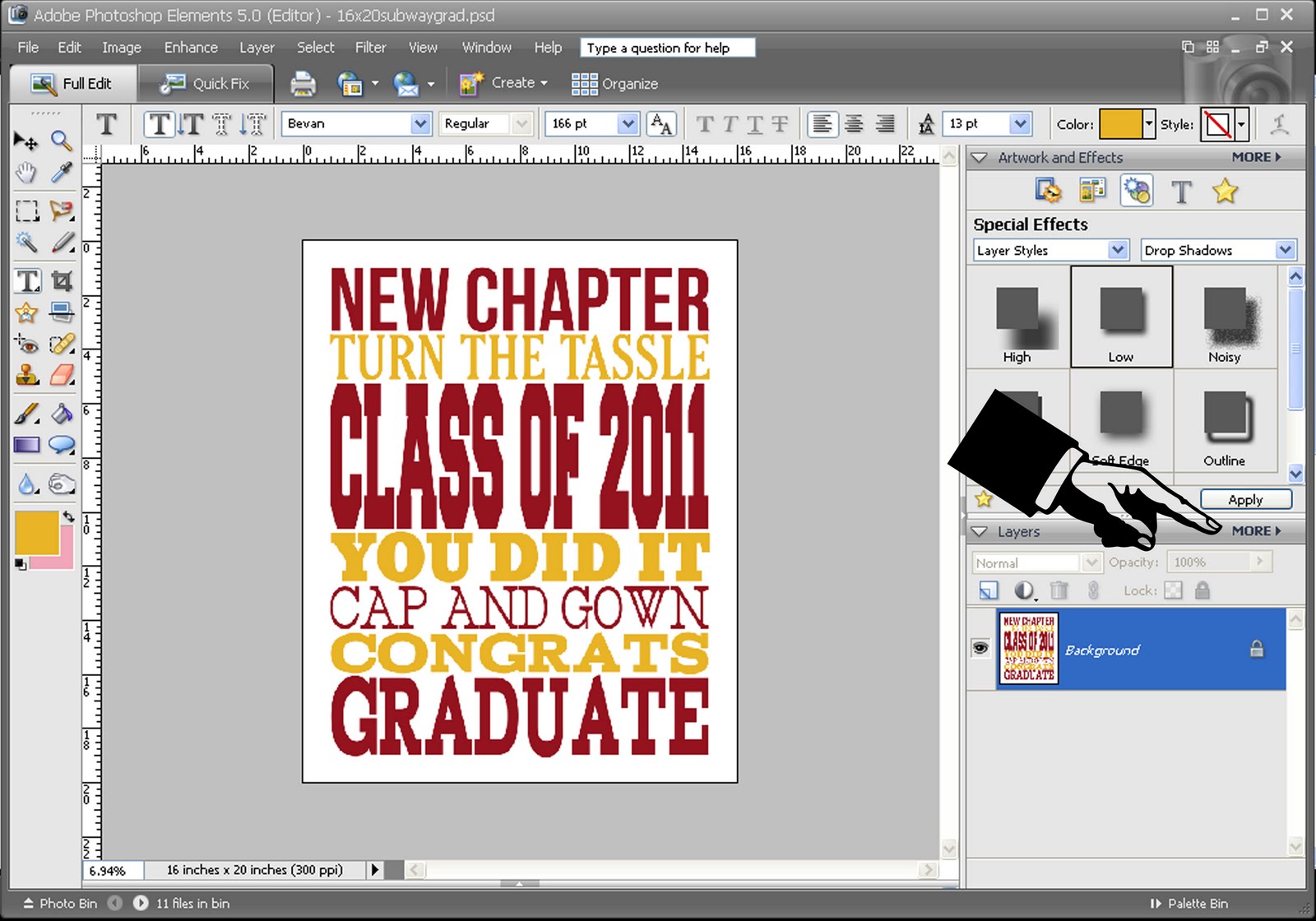1316x921 pixels.
Task: Select the Gradient tool
Action: coord(26,446)
